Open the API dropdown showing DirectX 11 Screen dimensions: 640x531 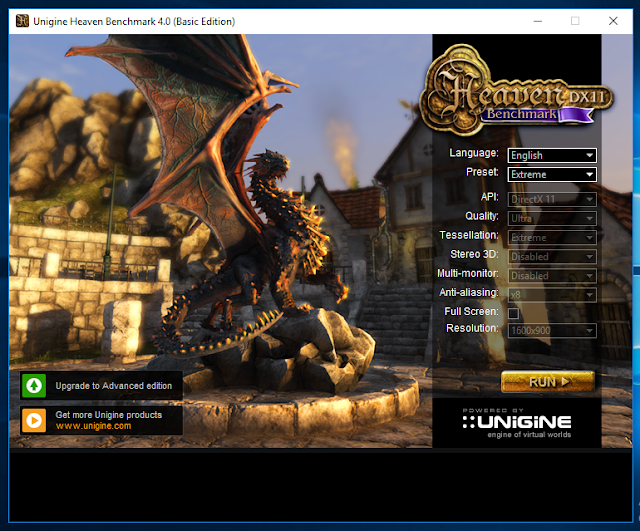552,199
